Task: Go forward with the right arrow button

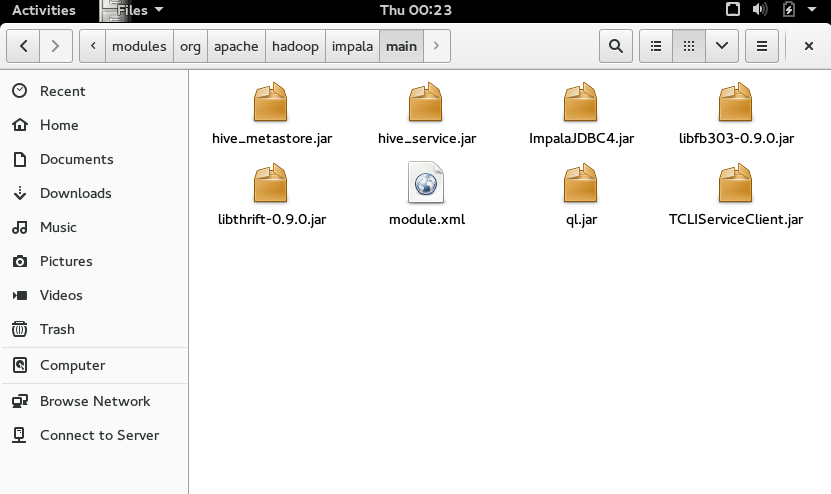Action: click(55, 46)
